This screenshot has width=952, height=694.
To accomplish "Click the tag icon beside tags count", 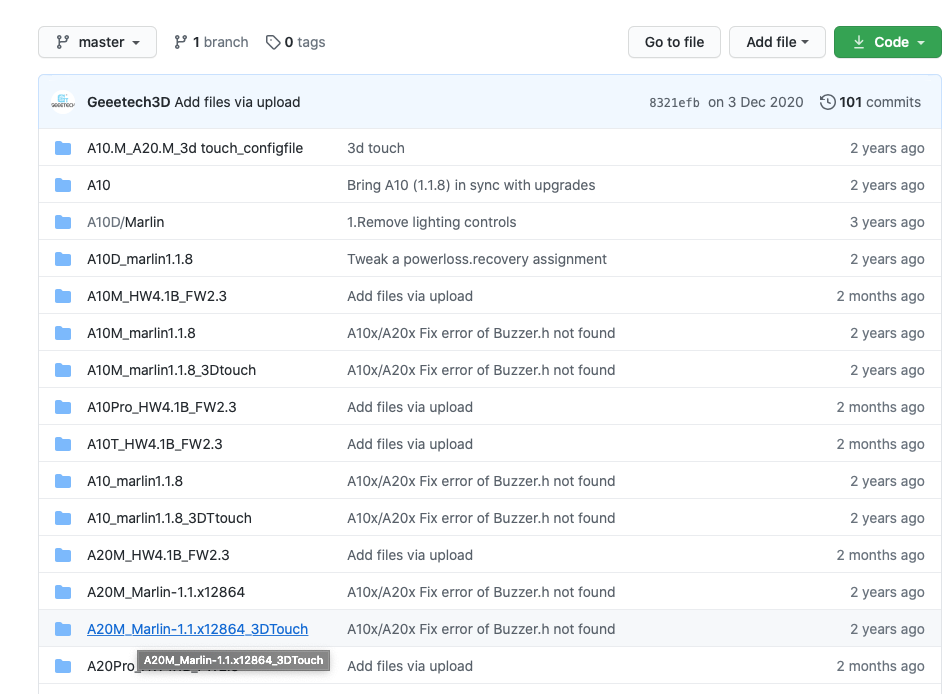I will (273, 42).
